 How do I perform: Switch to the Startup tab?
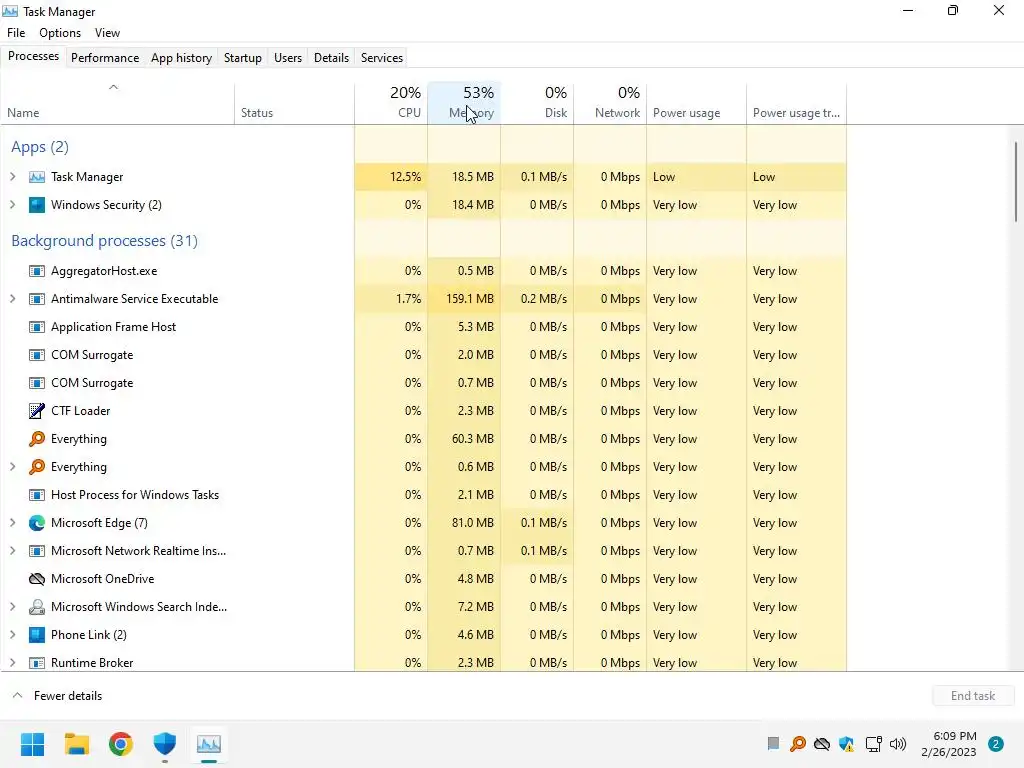pyautogui.click(x=242, y=57)
